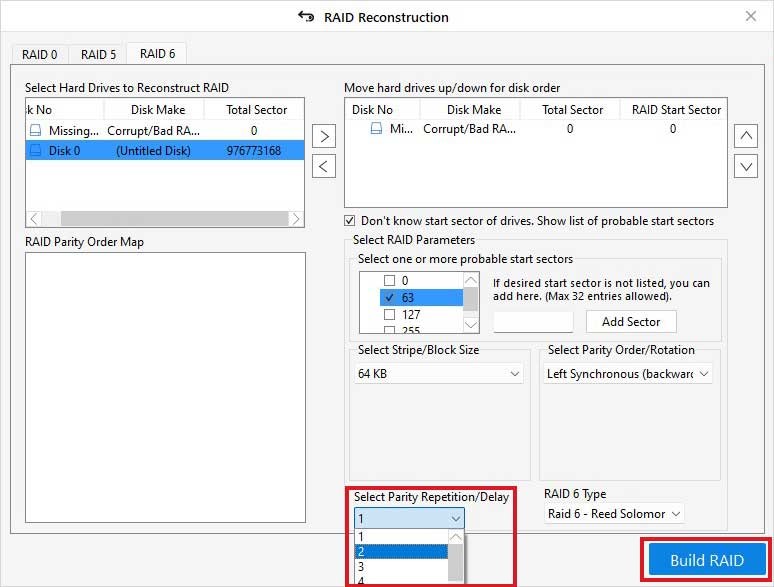Click the Mi... drive icon in disk order list
The image size is (774, 587).
[x=376, y=129]
